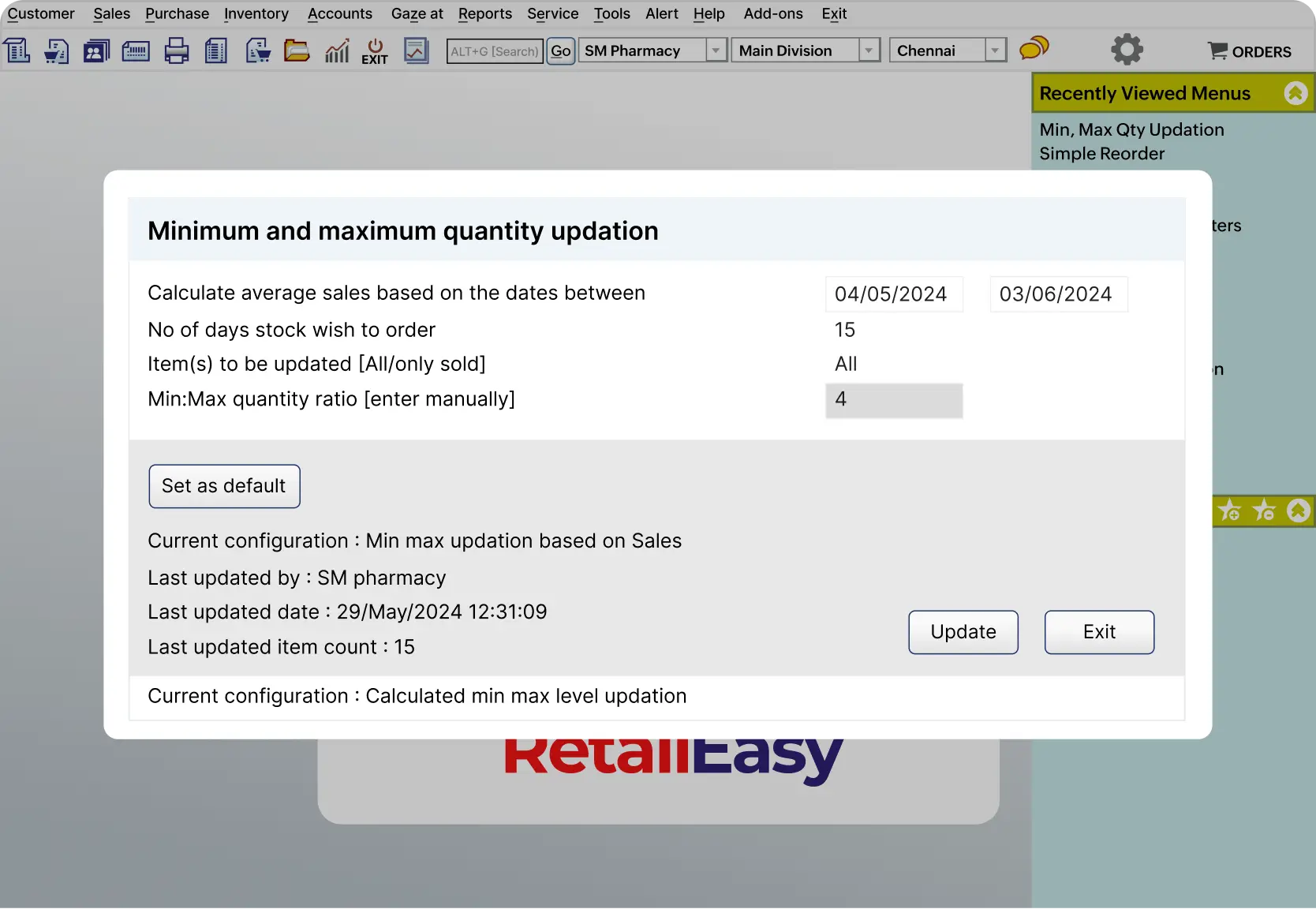Image resolution: width=1316 pixels, height=909 pixels.
Task: Open the customers contact icon
Action: (x=96, y=50)
